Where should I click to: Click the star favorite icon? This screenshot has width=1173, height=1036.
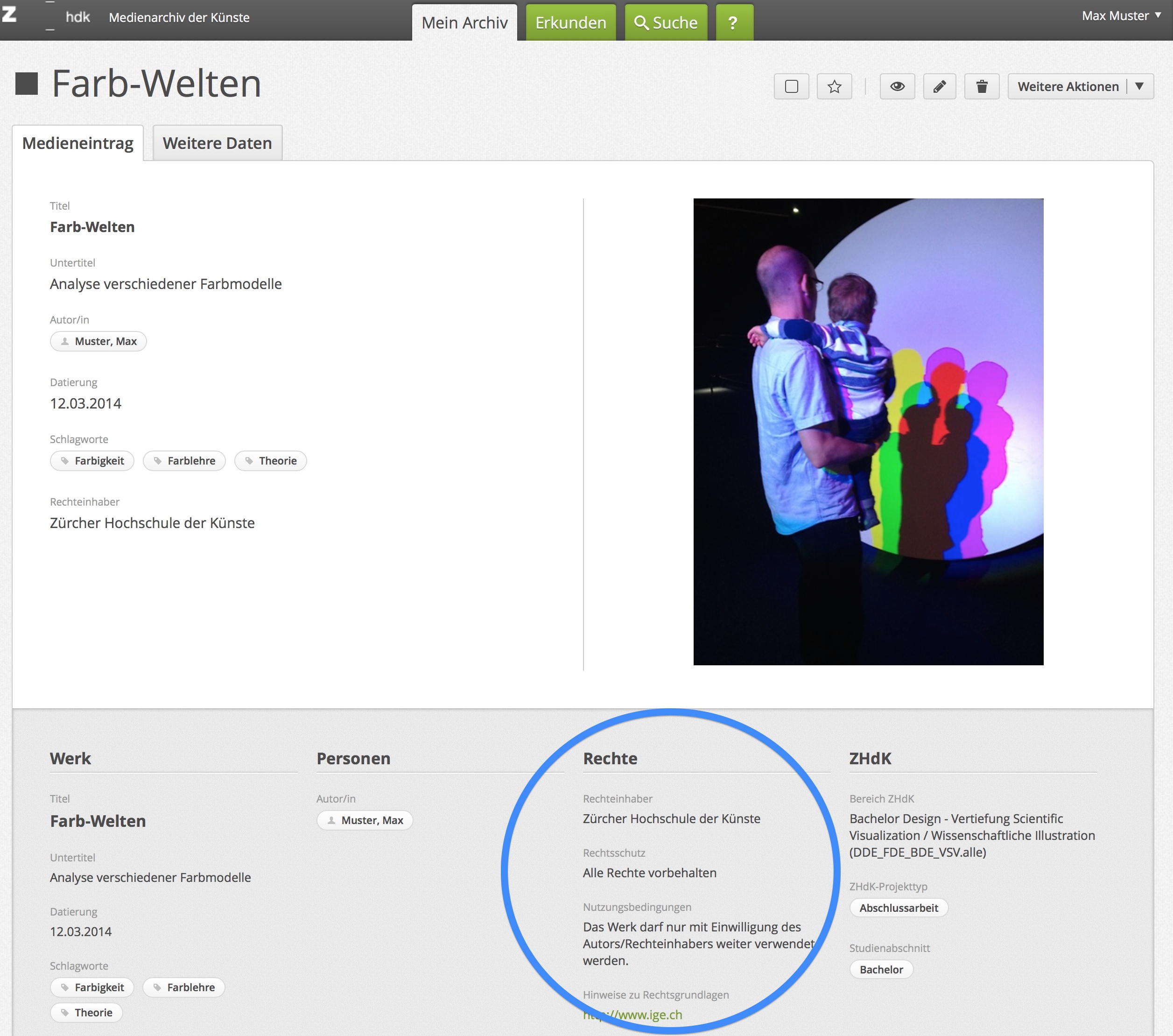pos(834,87)
